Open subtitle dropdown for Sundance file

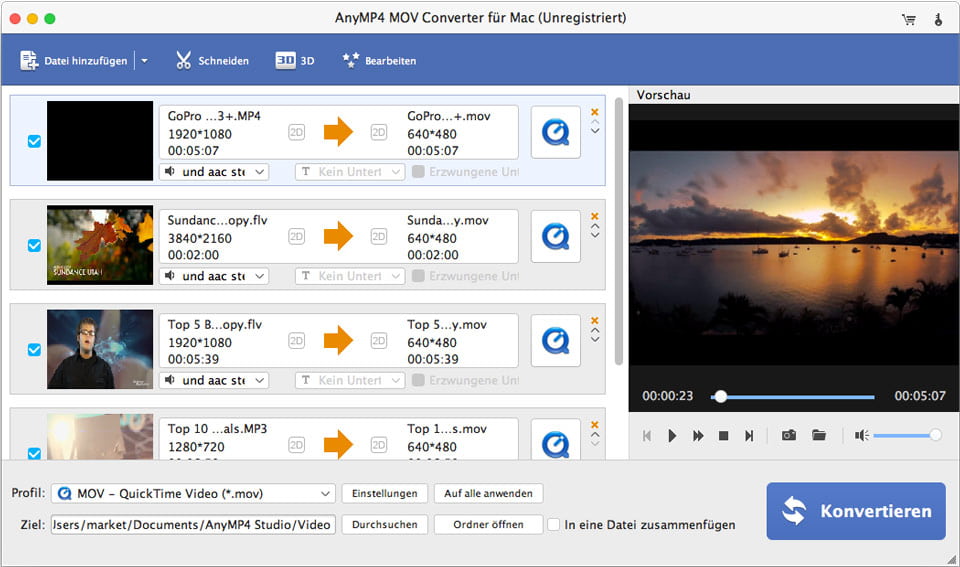point(350,276)
